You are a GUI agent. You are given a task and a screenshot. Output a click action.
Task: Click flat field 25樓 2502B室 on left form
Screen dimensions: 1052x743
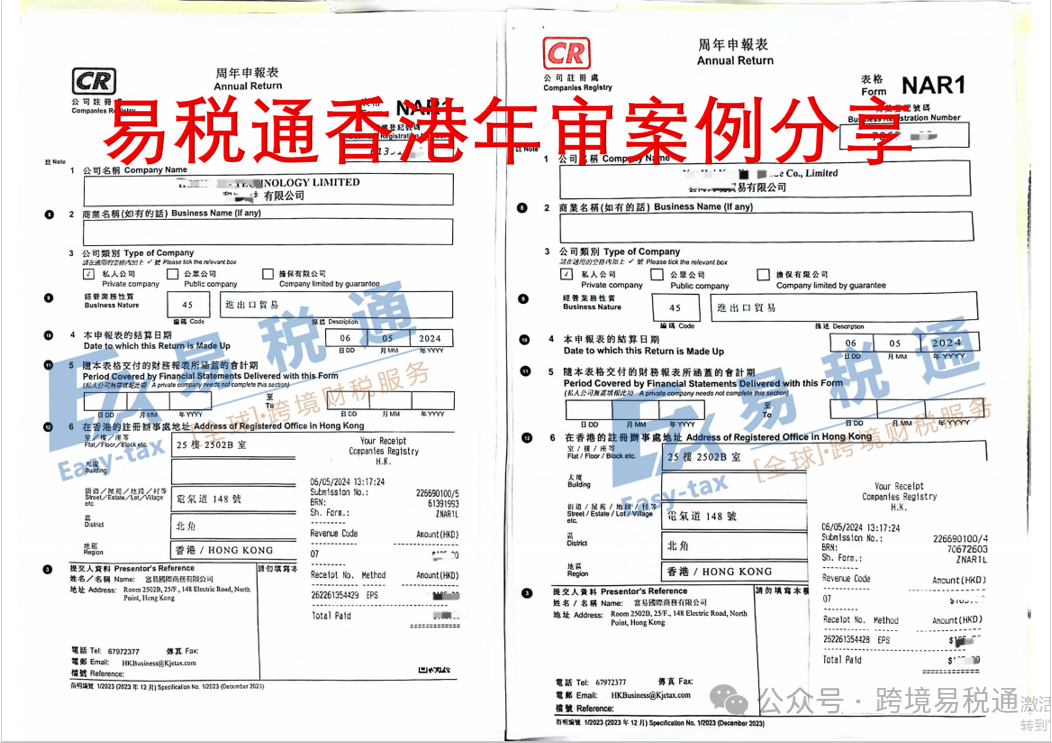[x=234, y=444]
